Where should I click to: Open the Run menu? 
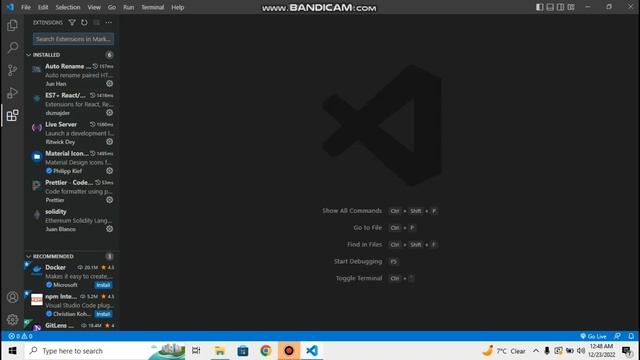point(129,7)
